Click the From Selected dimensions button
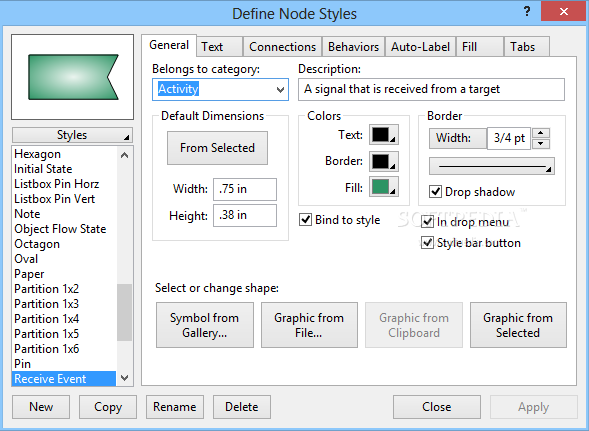The image size is (589, 431). pyautogui.click(x=217, y=148)
